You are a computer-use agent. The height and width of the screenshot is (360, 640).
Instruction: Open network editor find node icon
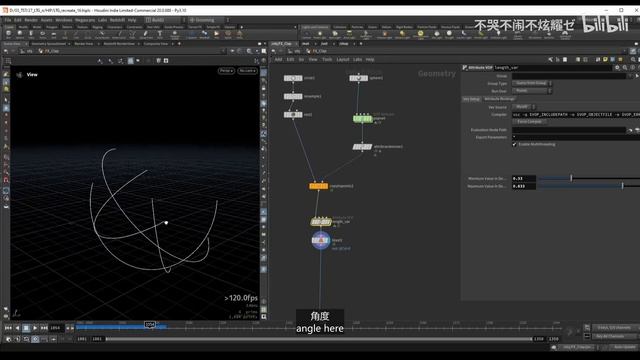point(633,60)
